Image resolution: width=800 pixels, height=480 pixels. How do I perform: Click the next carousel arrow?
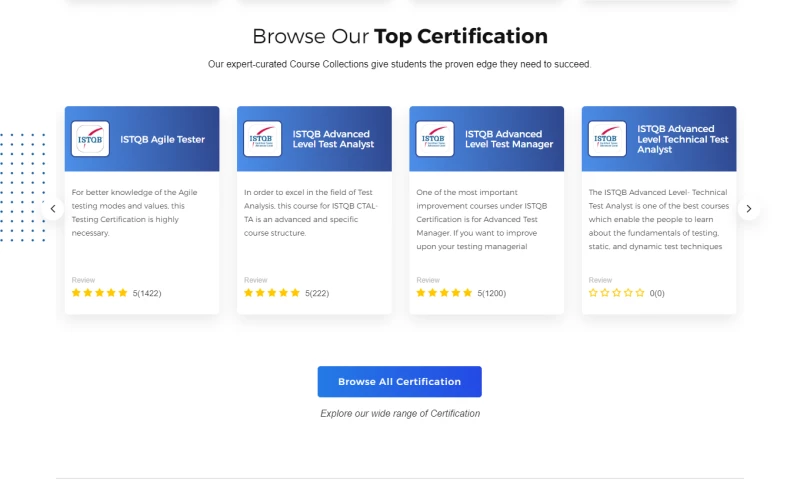(748, 209)
